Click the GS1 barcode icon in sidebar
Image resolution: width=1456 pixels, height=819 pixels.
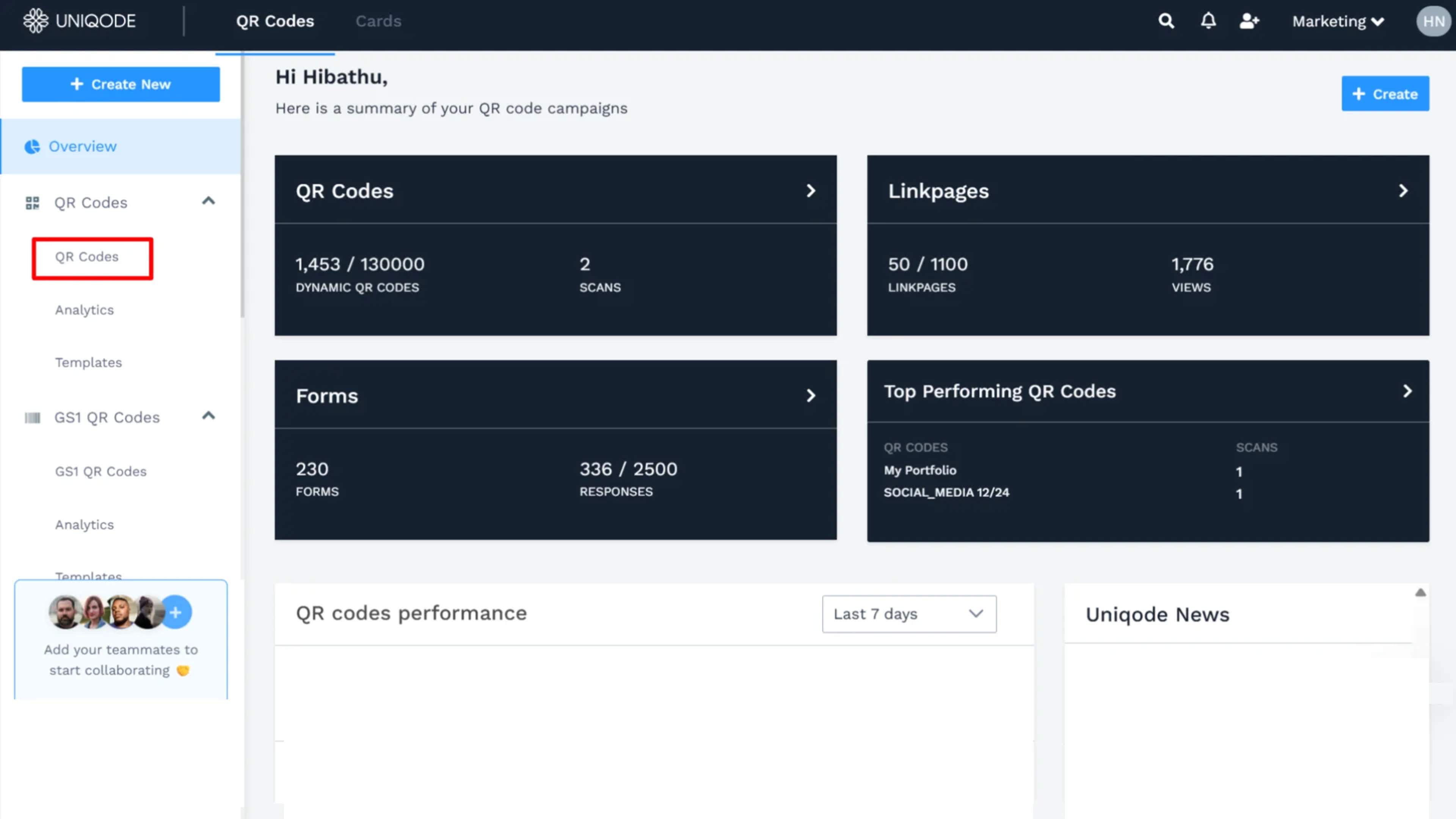point(32,418)
